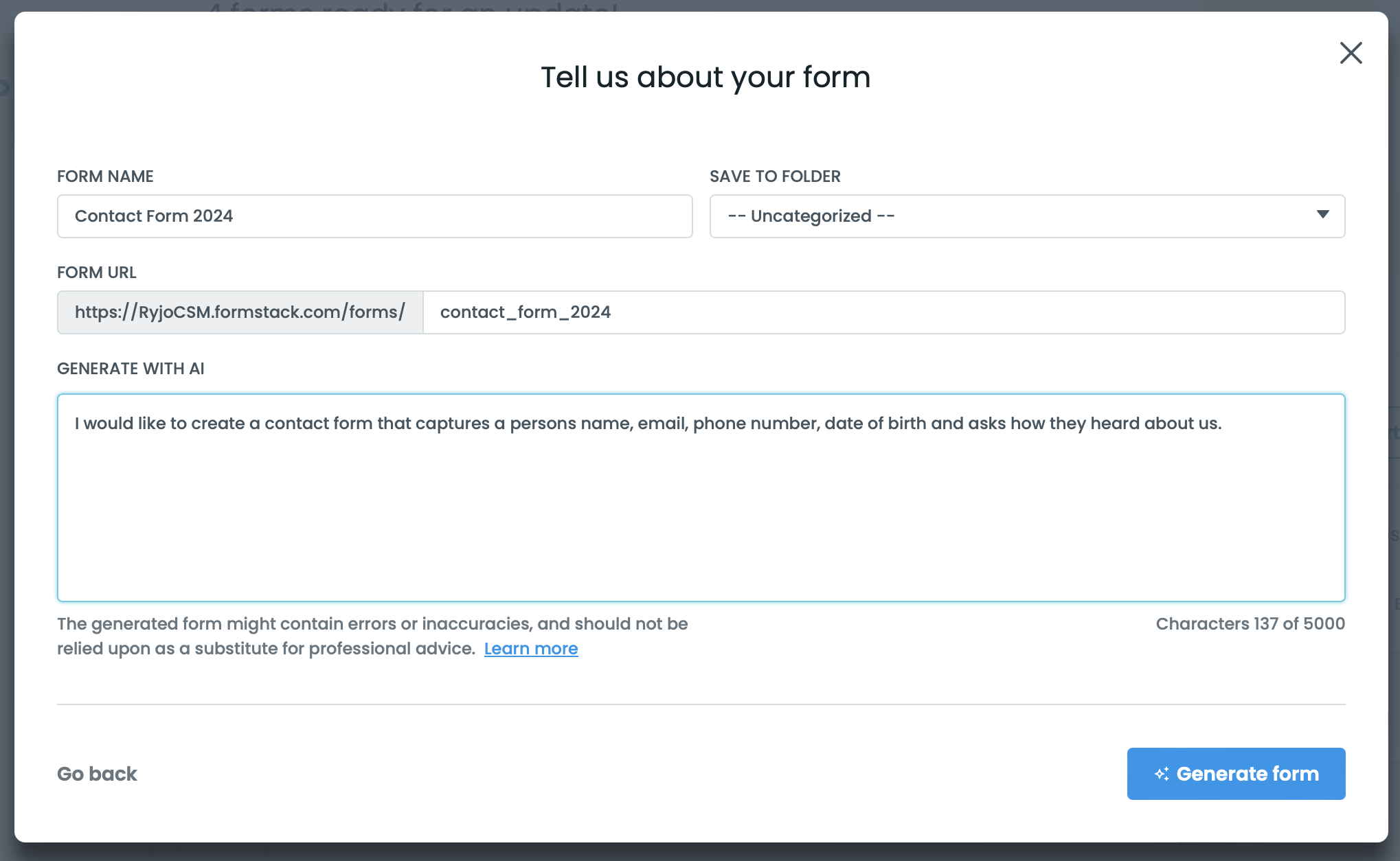Click the URL slug field "contact_form_2024"

pos(883,312)
